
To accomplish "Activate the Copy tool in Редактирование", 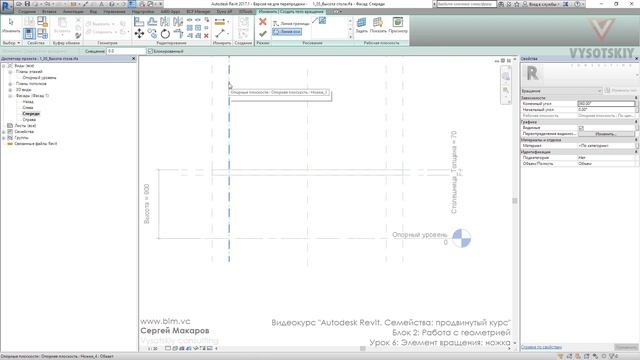I will click(152, 33).
